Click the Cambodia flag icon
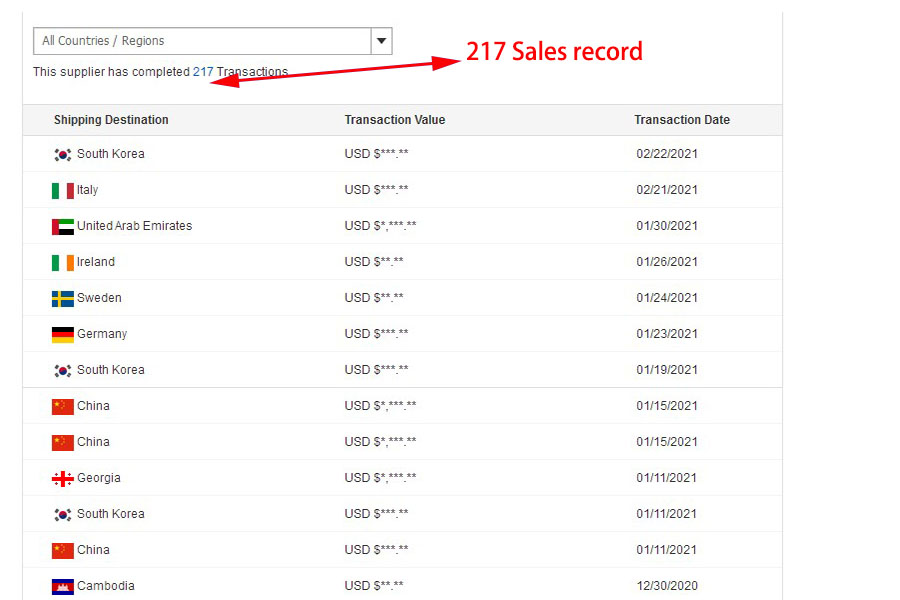900x600 pixels. tap(62, 586)
